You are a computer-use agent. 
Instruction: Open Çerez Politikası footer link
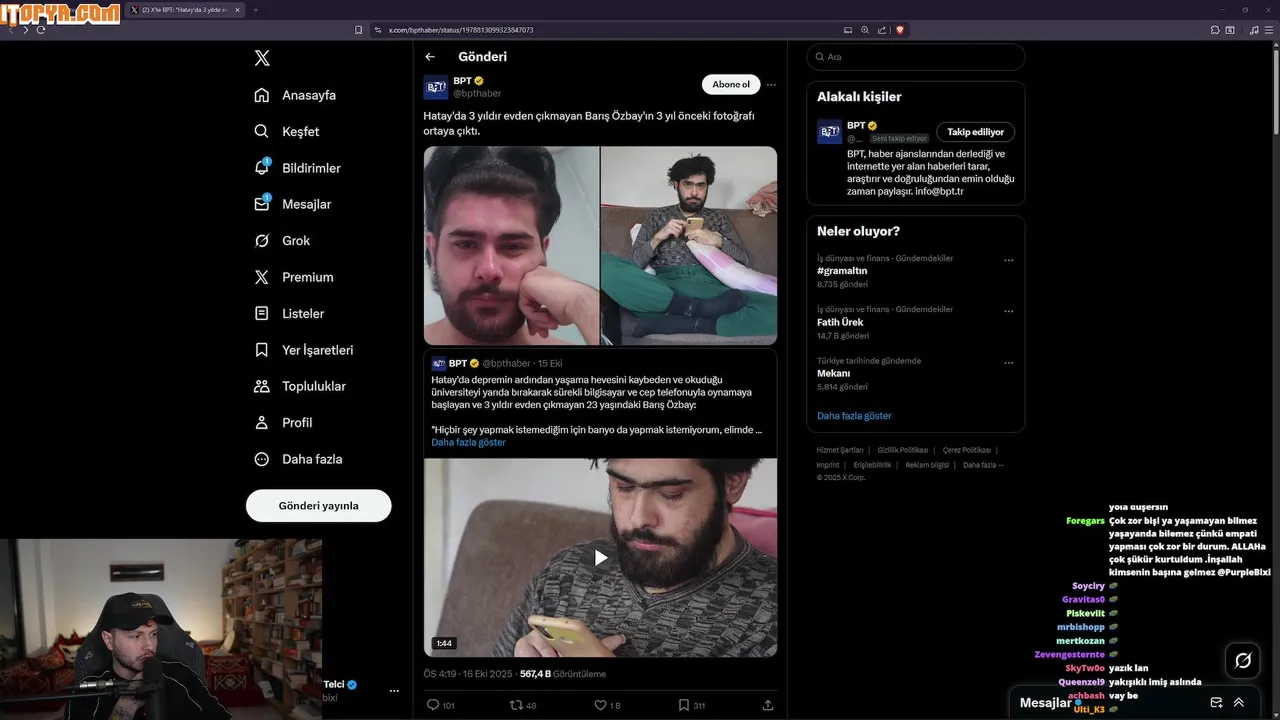tap(967, 450)
